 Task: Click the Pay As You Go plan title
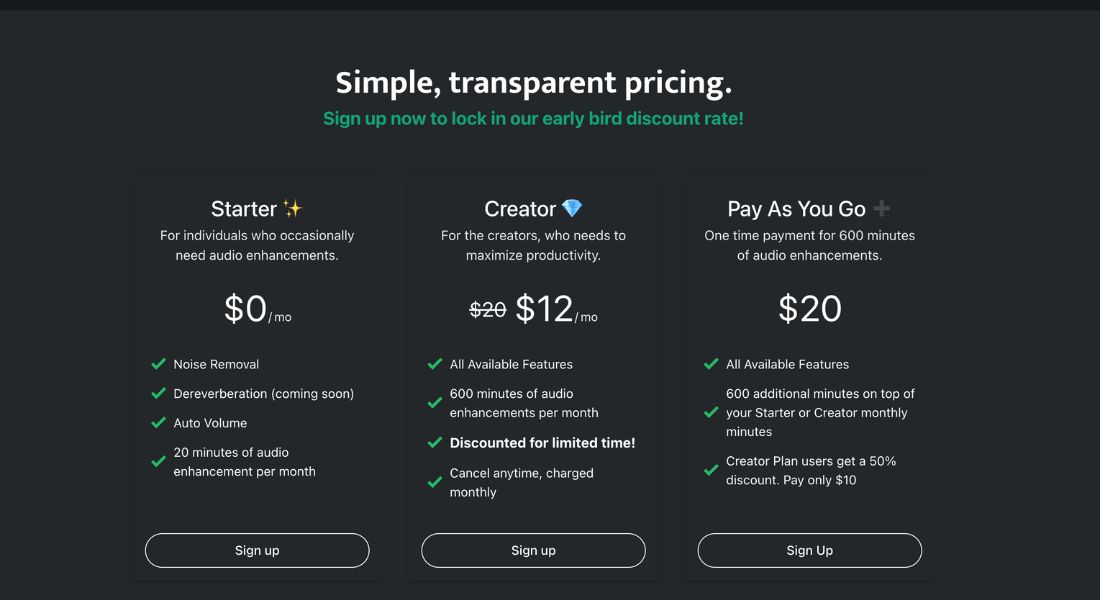click(x=796, y=208)
